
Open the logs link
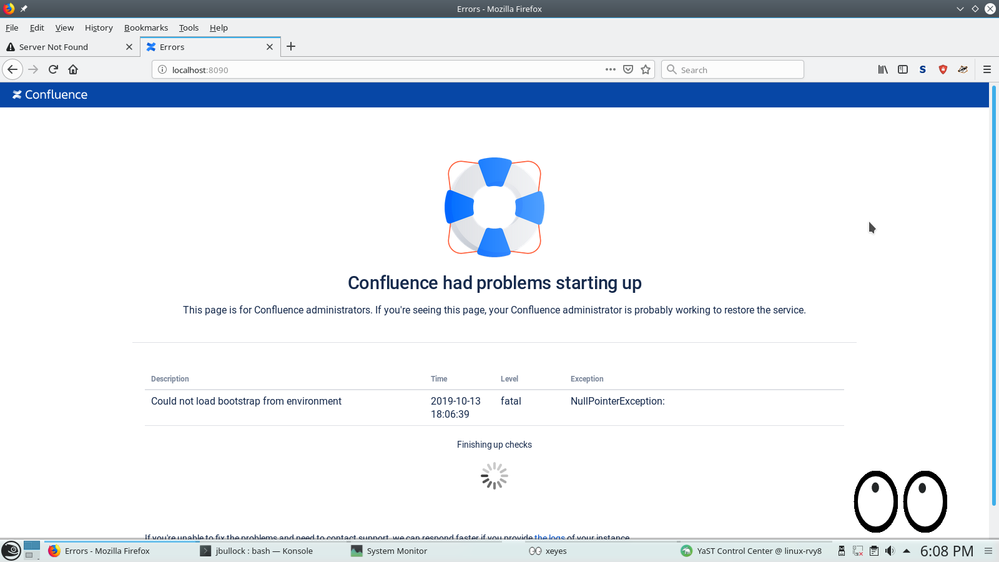tap(549, 537)
